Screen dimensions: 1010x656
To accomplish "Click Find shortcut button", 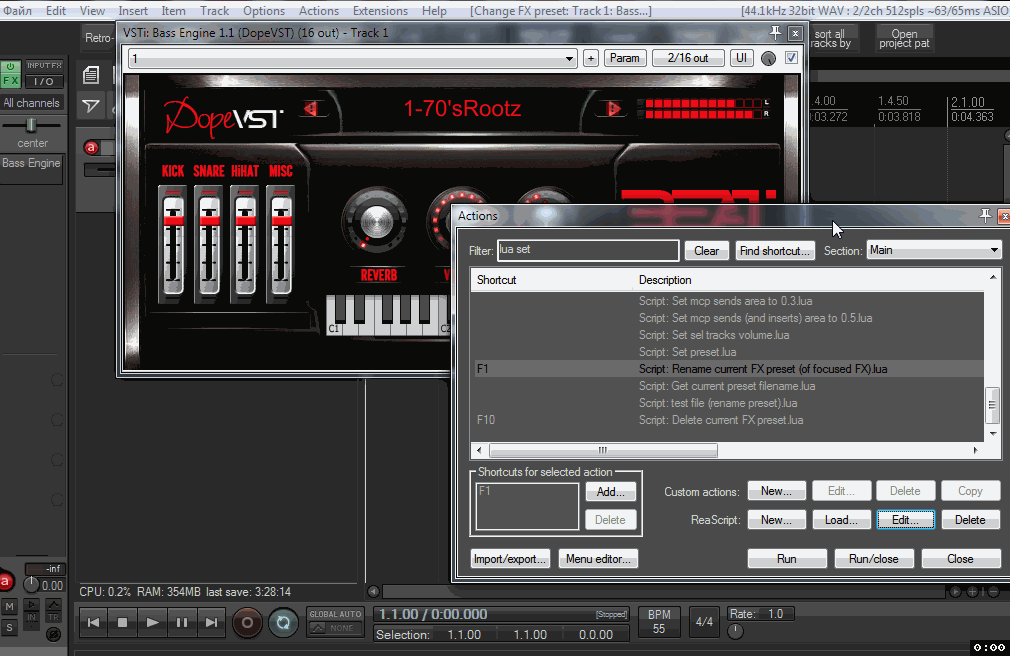I will pyautogui.click(x=775, y=251).
